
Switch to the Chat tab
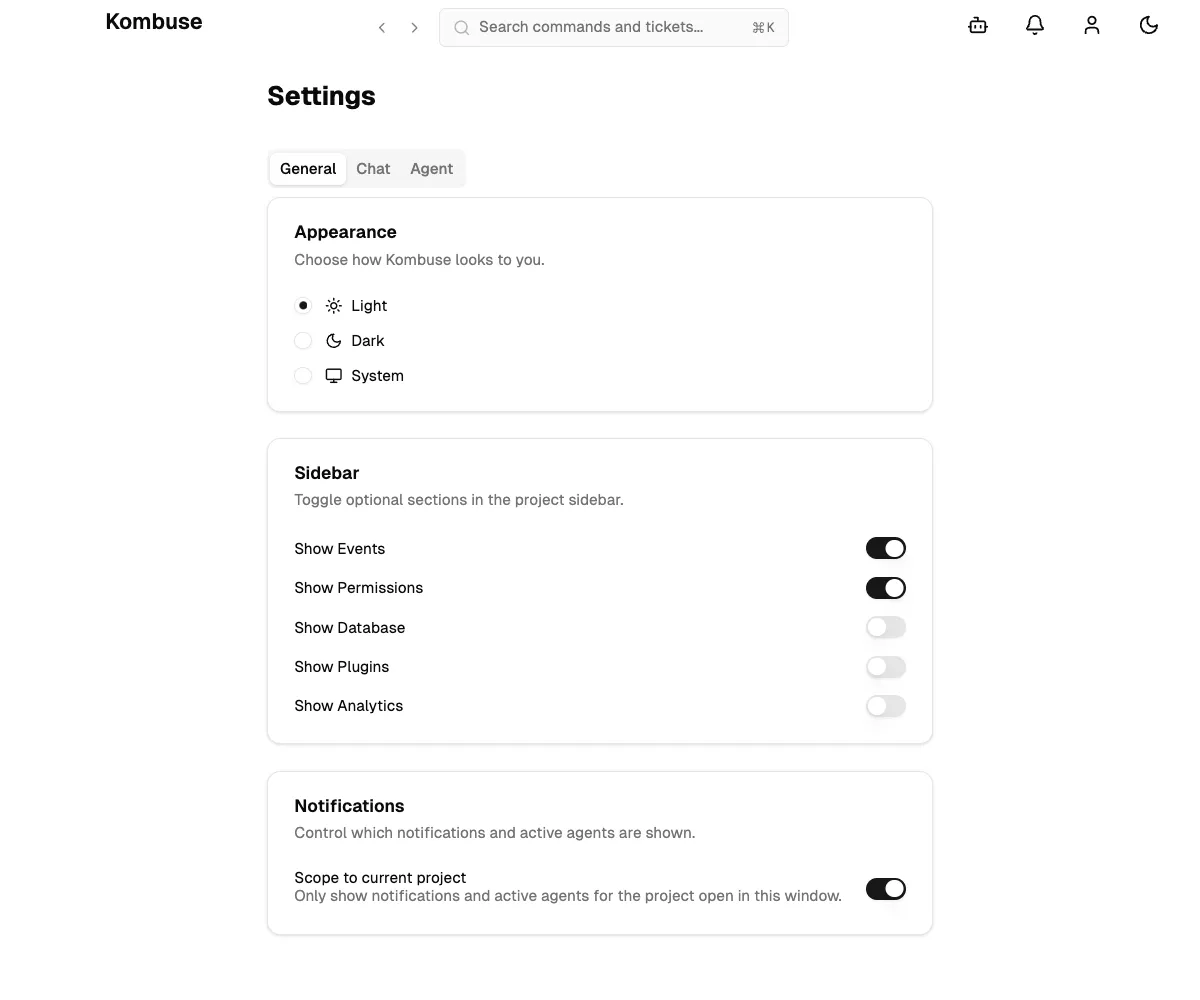point(373,168)
